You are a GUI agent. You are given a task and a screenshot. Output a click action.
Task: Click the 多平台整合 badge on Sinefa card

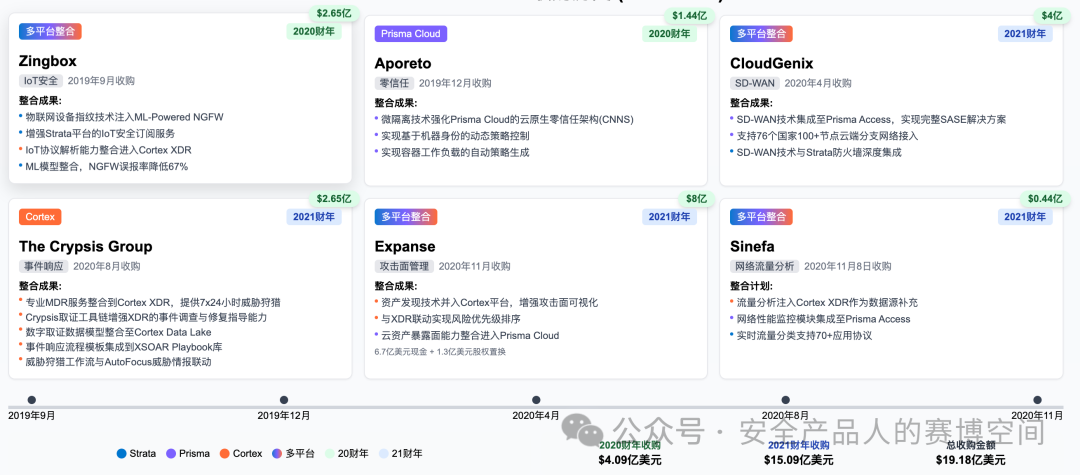click(x=761, y=217)
